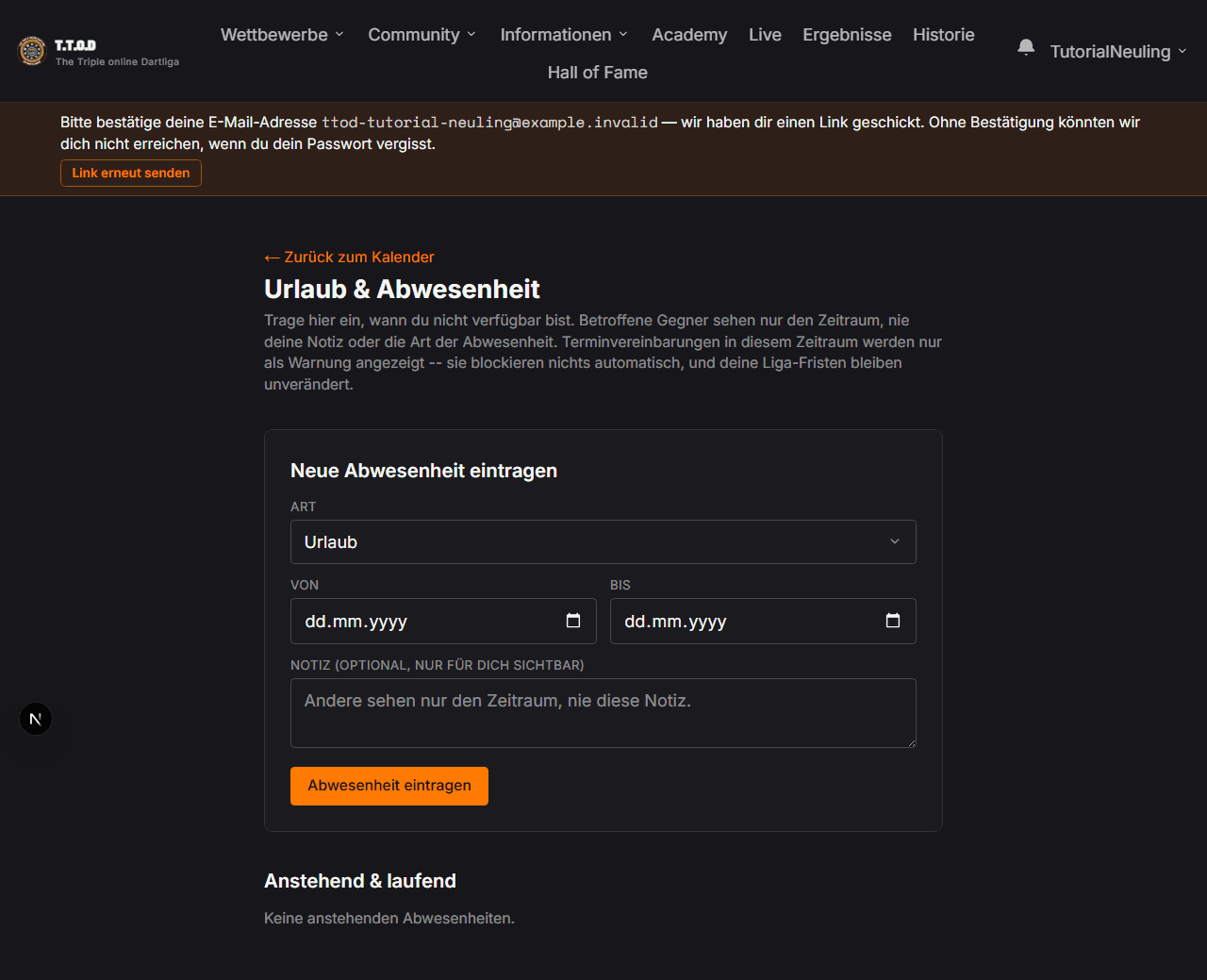Click the Anstehend & laufend heading

tap(360, 881)
